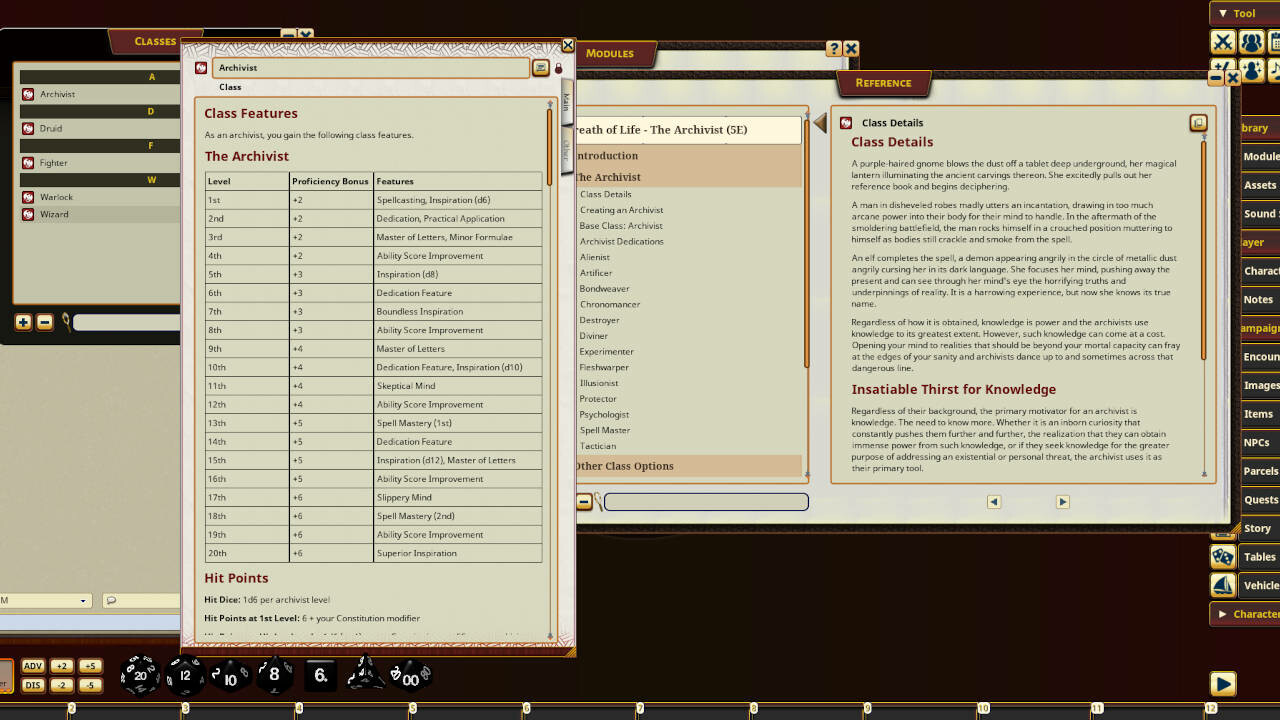Screen dimensions: 1280x720
Task: Open Tables using the dice cup icon
Action: coord(1223,557)
